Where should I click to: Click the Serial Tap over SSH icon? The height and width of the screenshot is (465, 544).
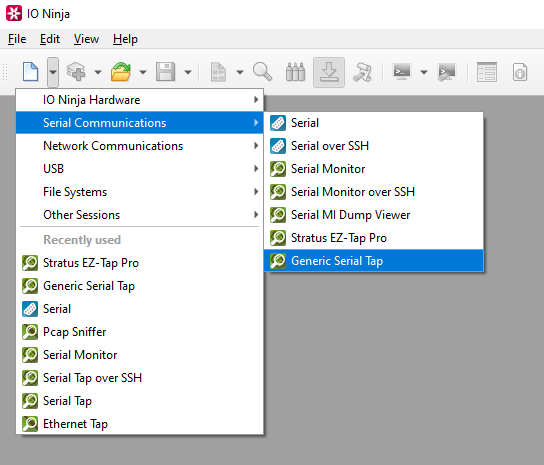[30, 378]
